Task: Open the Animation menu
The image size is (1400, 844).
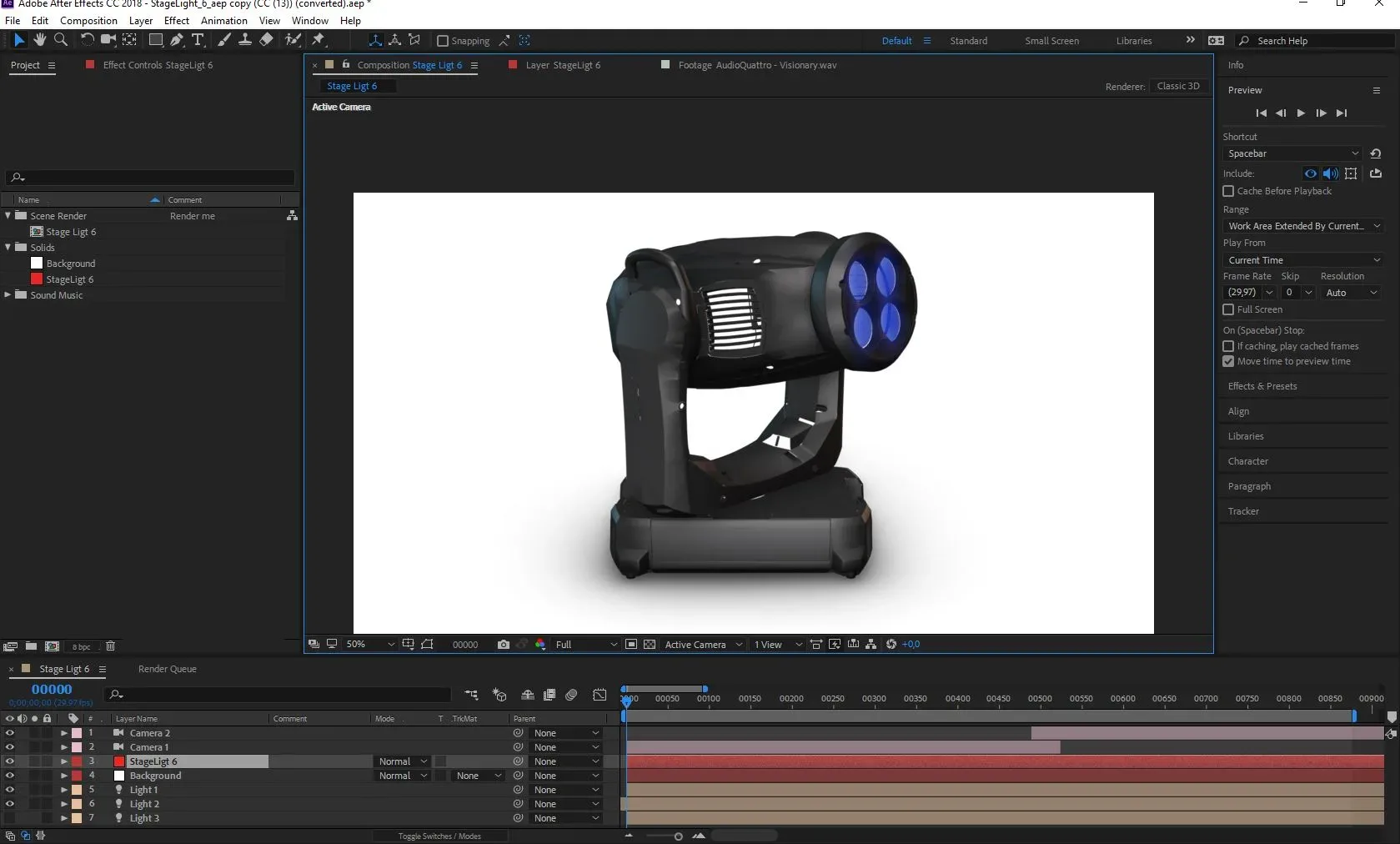Action: coord(223,21)
